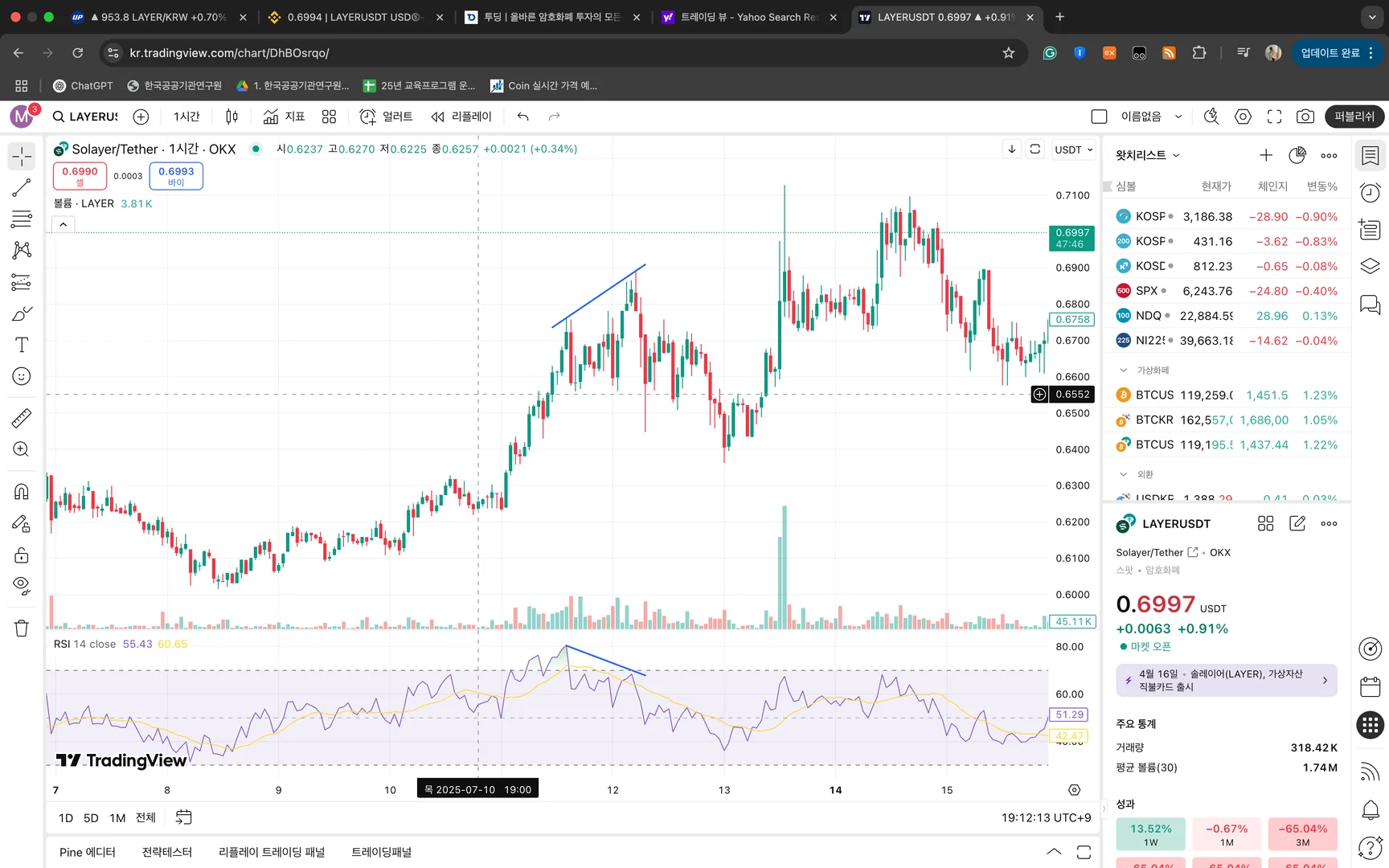Bookmark this page with the star

(1009, 53)
